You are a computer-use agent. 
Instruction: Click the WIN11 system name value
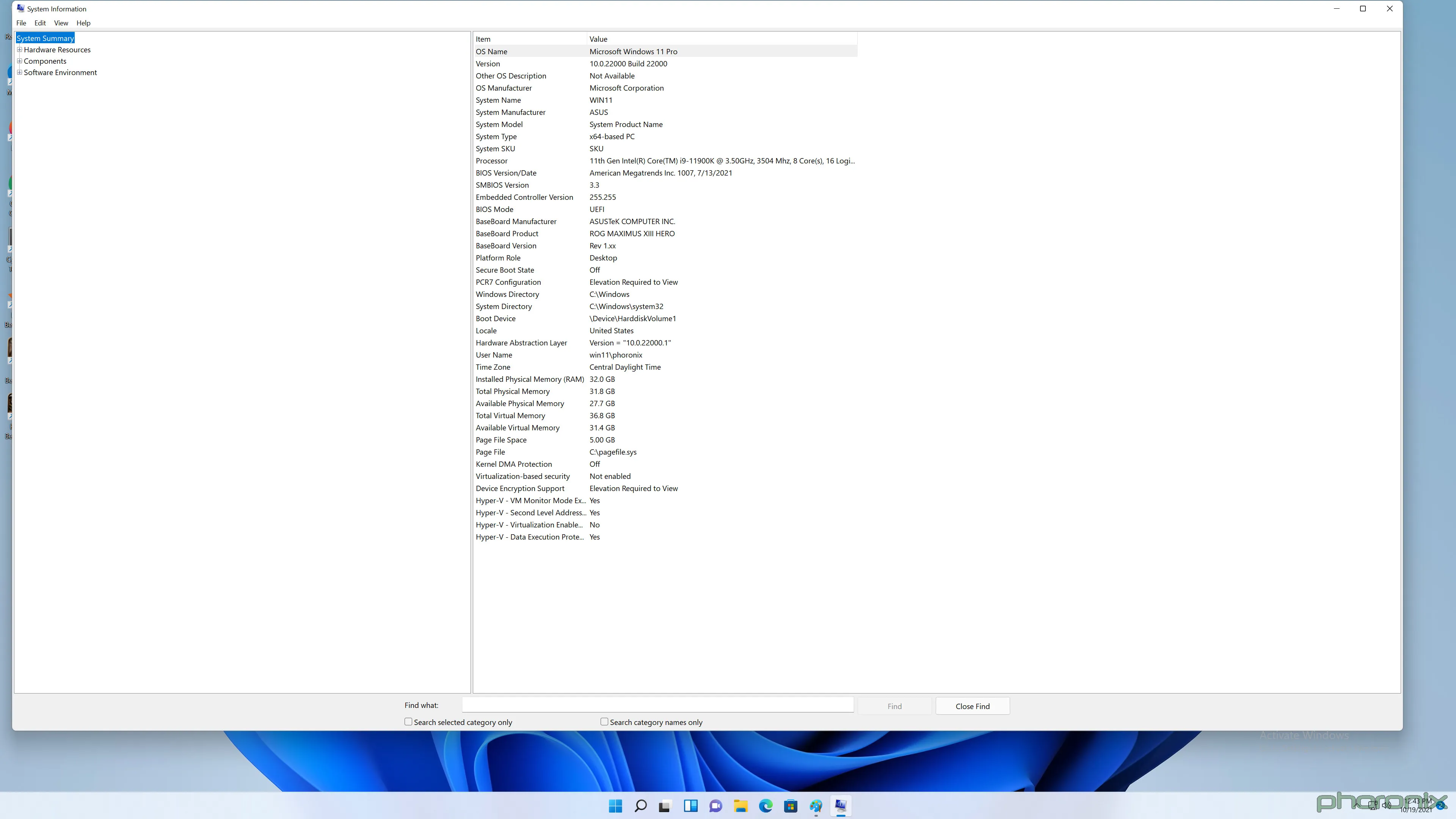coord(601,100)
